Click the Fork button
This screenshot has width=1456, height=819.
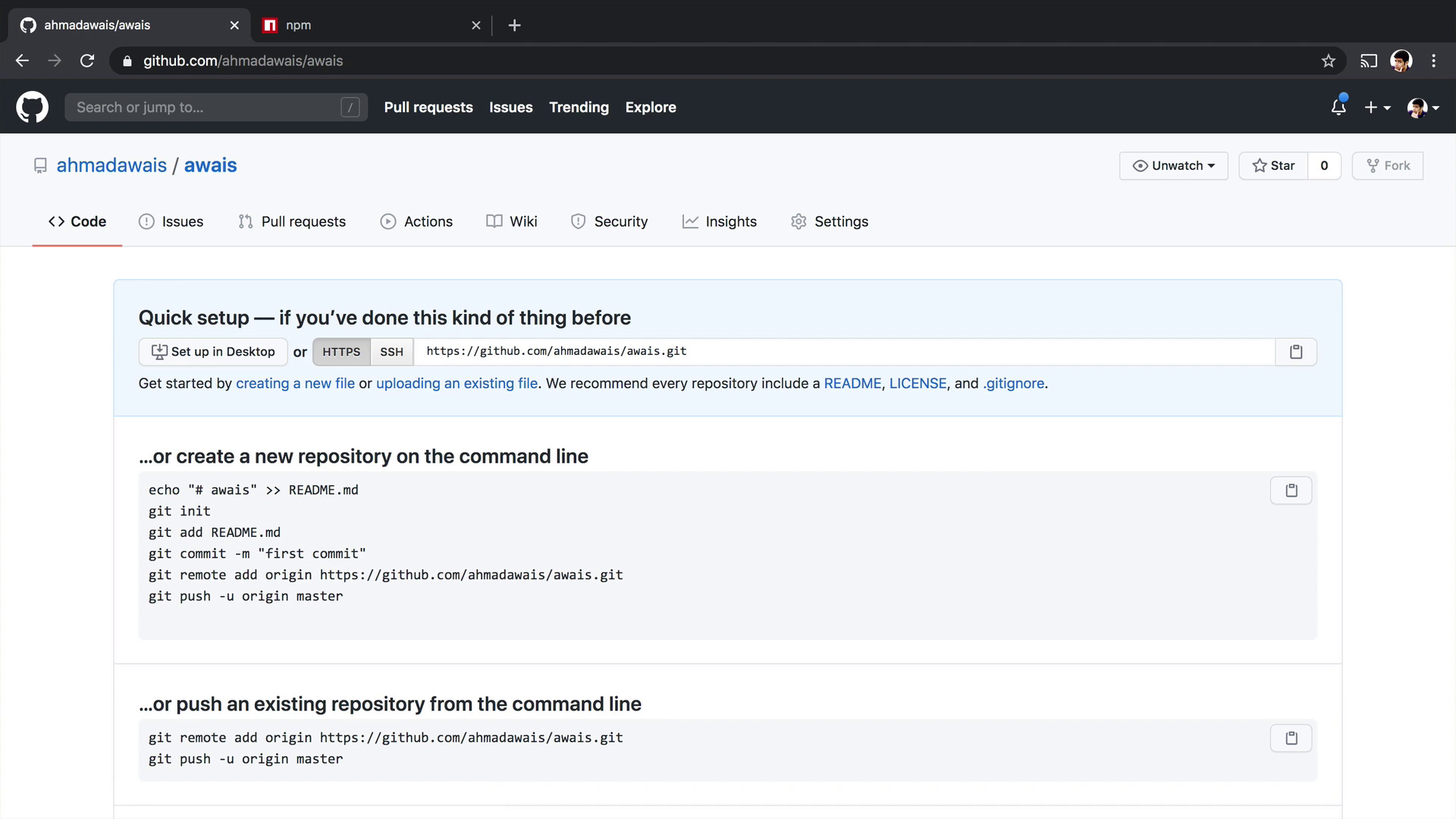(x=1388, y=165)
